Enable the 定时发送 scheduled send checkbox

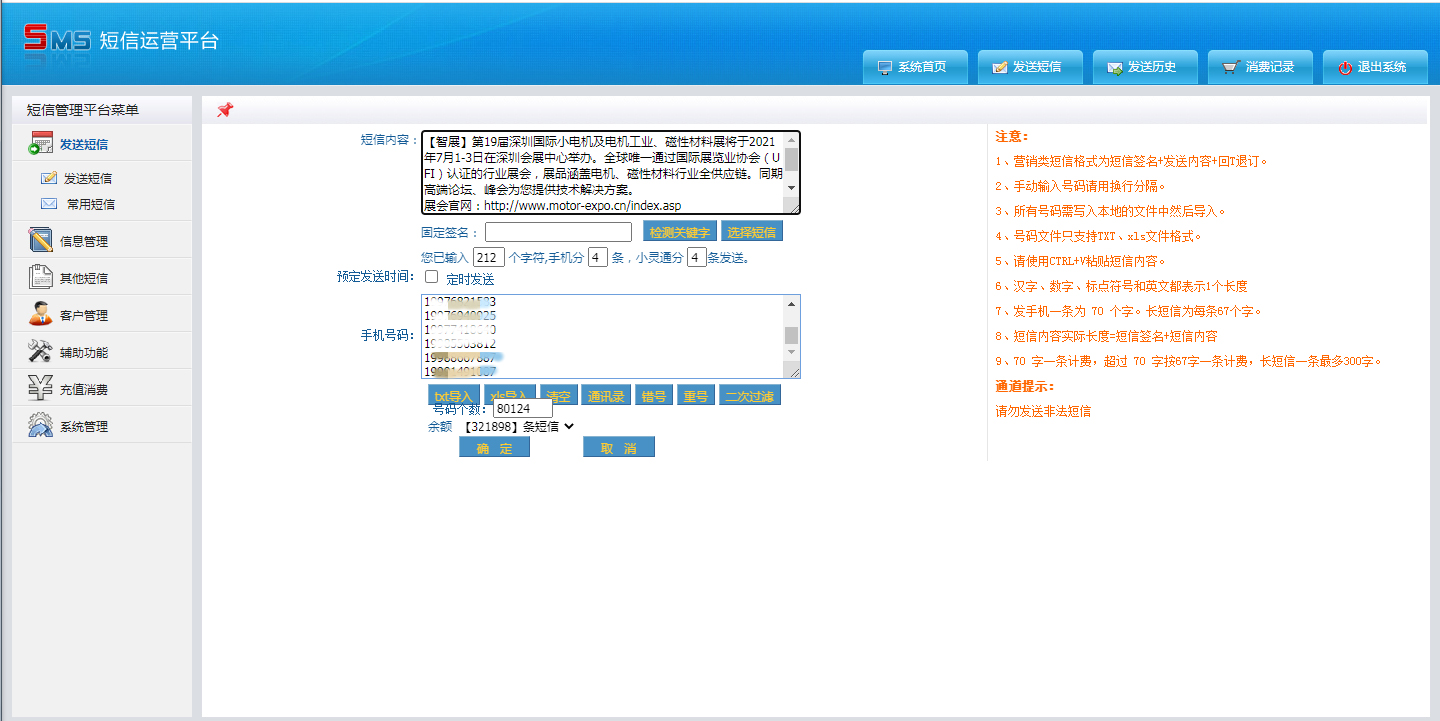coord(432,277)
